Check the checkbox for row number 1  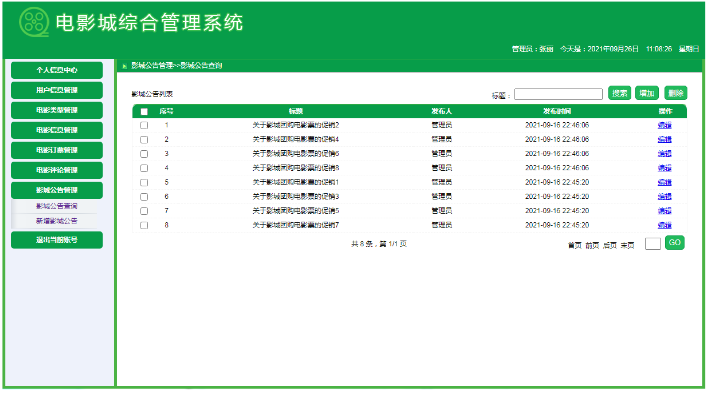(144, 125)
